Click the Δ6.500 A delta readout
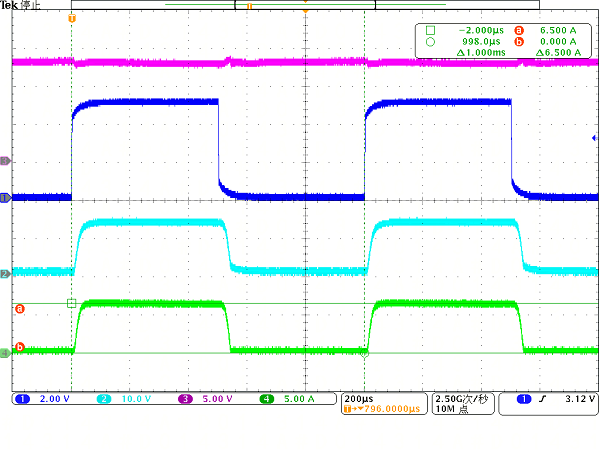This screenshot has width=600, height=450. point(558,52)
